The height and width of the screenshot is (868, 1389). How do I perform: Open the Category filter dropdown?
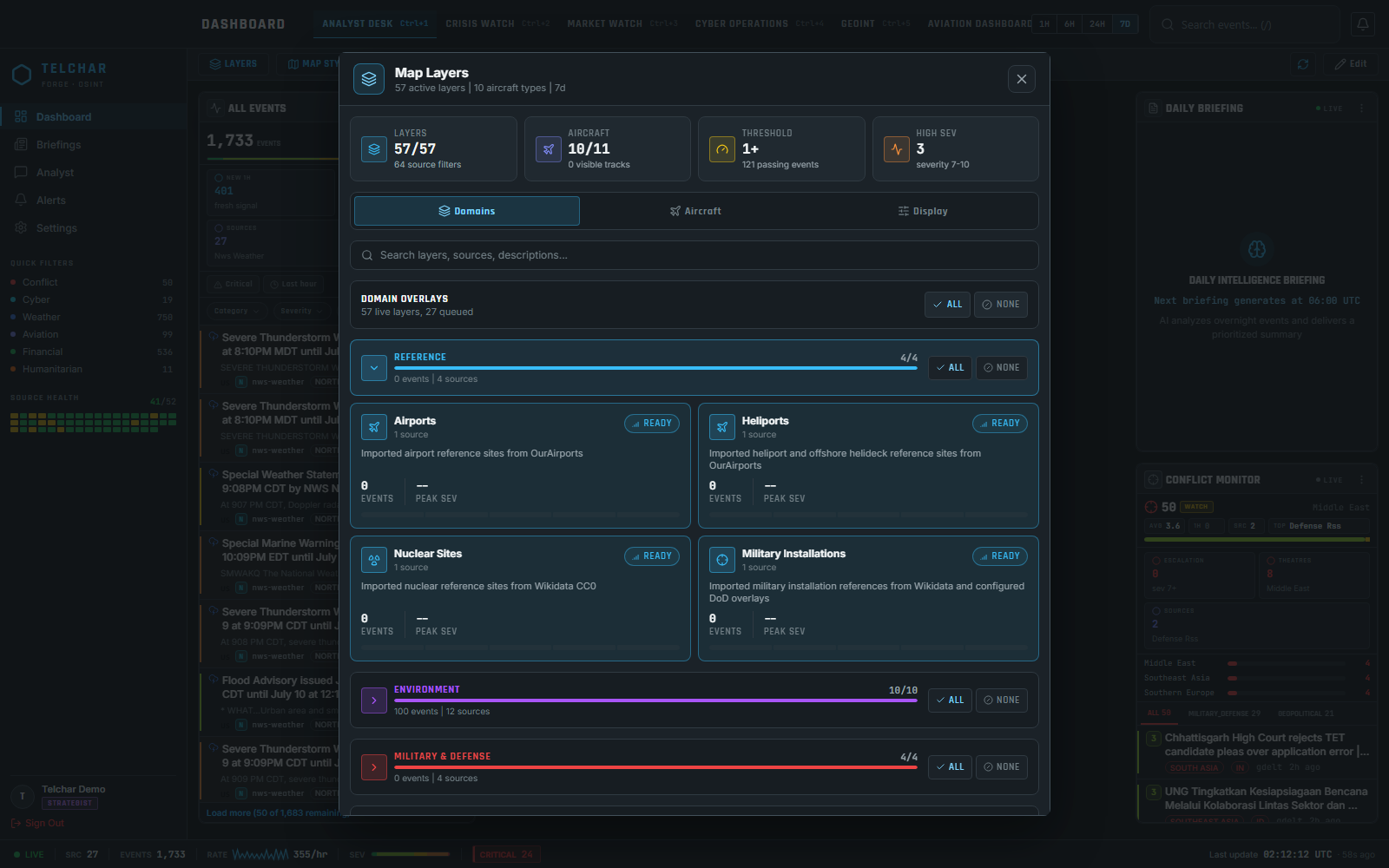click(x=236, y=311)
